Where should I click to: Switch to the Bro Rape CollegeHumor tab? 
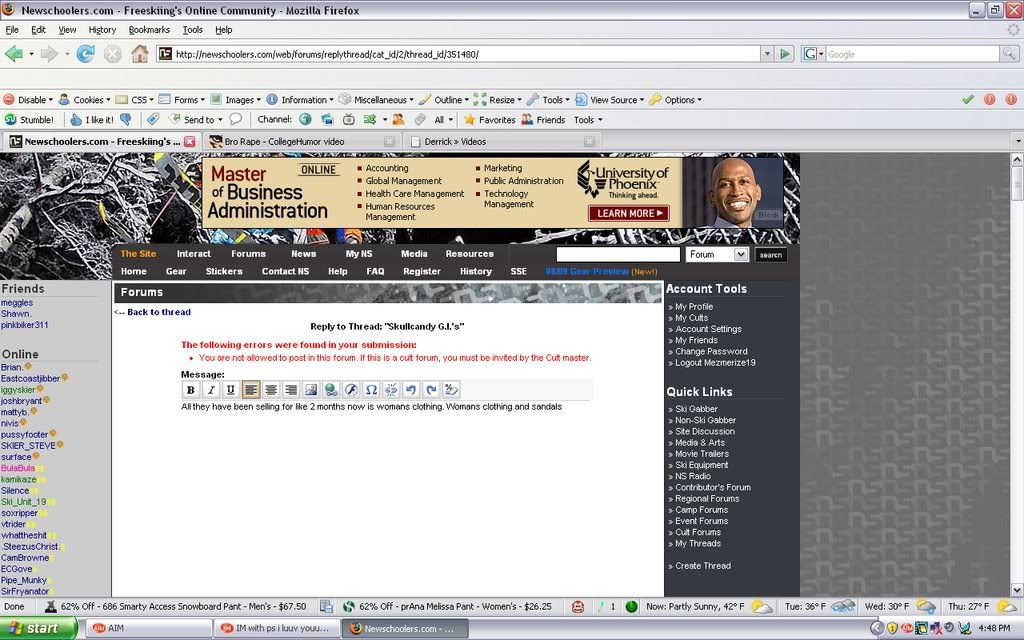(284, 142)
